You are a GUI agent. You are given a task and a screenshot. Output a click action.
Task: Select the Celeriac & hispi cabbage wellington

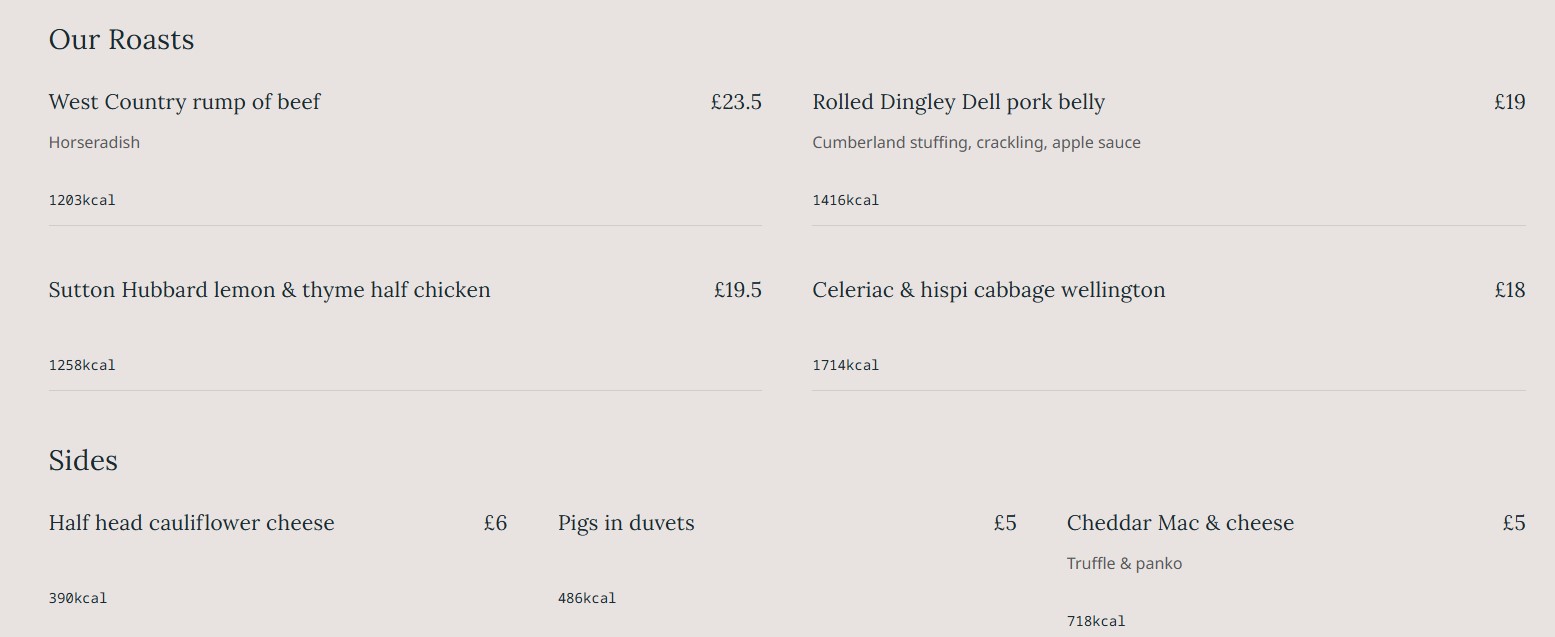(988, 290)
